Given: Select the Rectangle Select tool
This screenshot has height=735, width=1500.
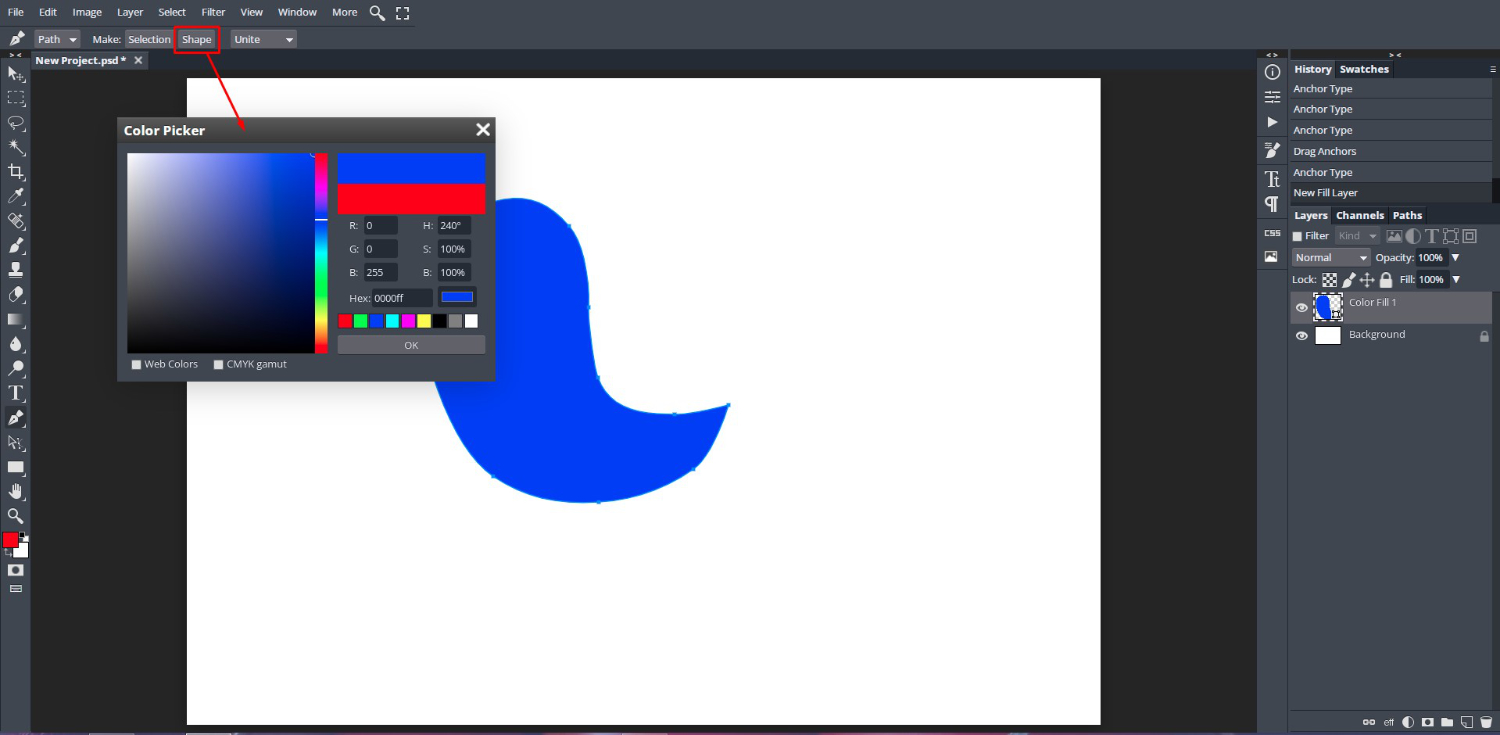Looking at the screenshot, I should point(16,98).
